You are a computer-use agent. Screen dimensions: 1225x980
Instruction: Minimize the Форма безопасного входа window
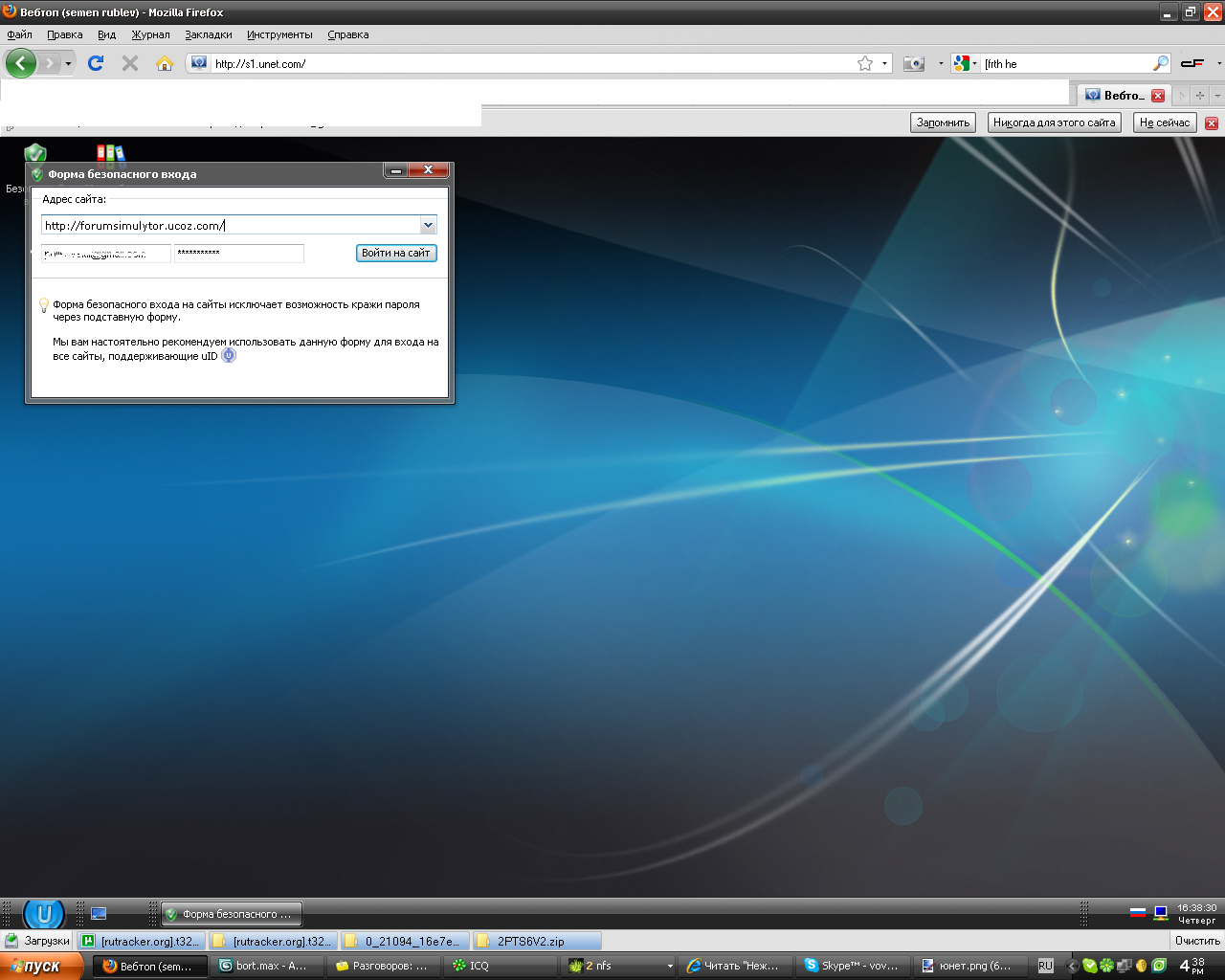click(x=396, y=170)
